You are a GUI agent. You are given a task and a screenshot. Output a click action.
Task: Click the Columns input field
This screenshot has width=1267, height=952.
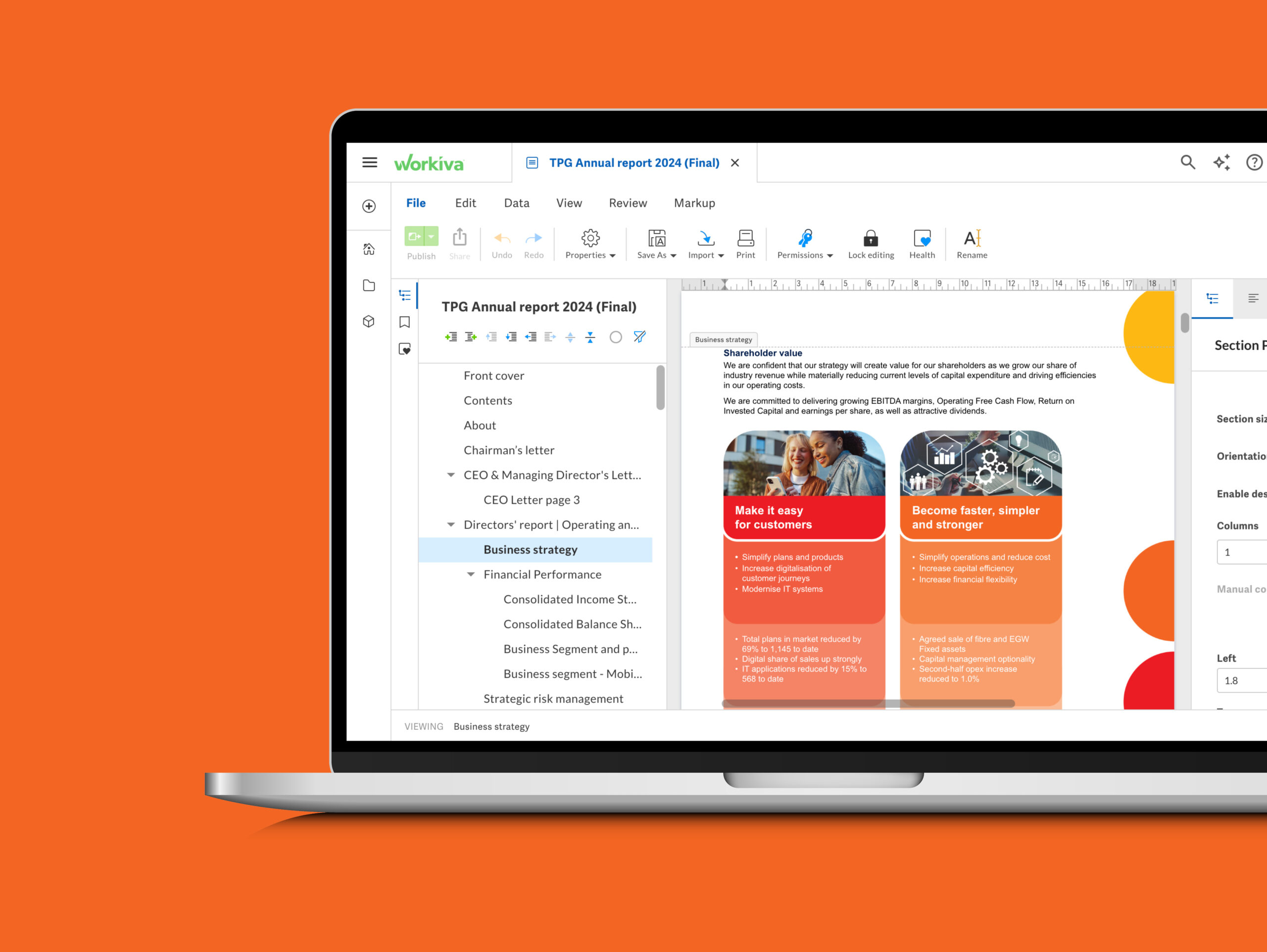point(1240,552)
